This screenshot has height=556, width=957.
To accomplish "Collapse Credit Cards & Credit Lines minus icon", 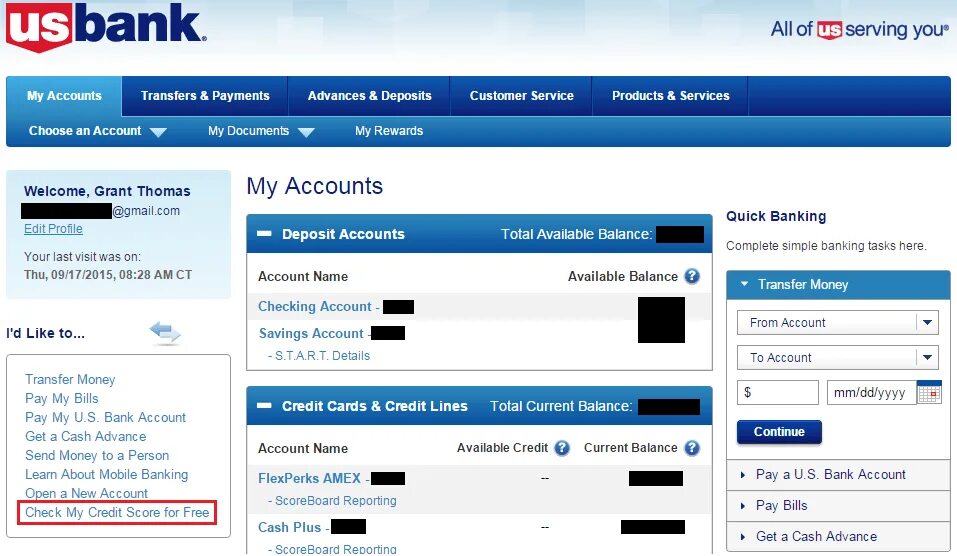I will (x=264, y=406).
